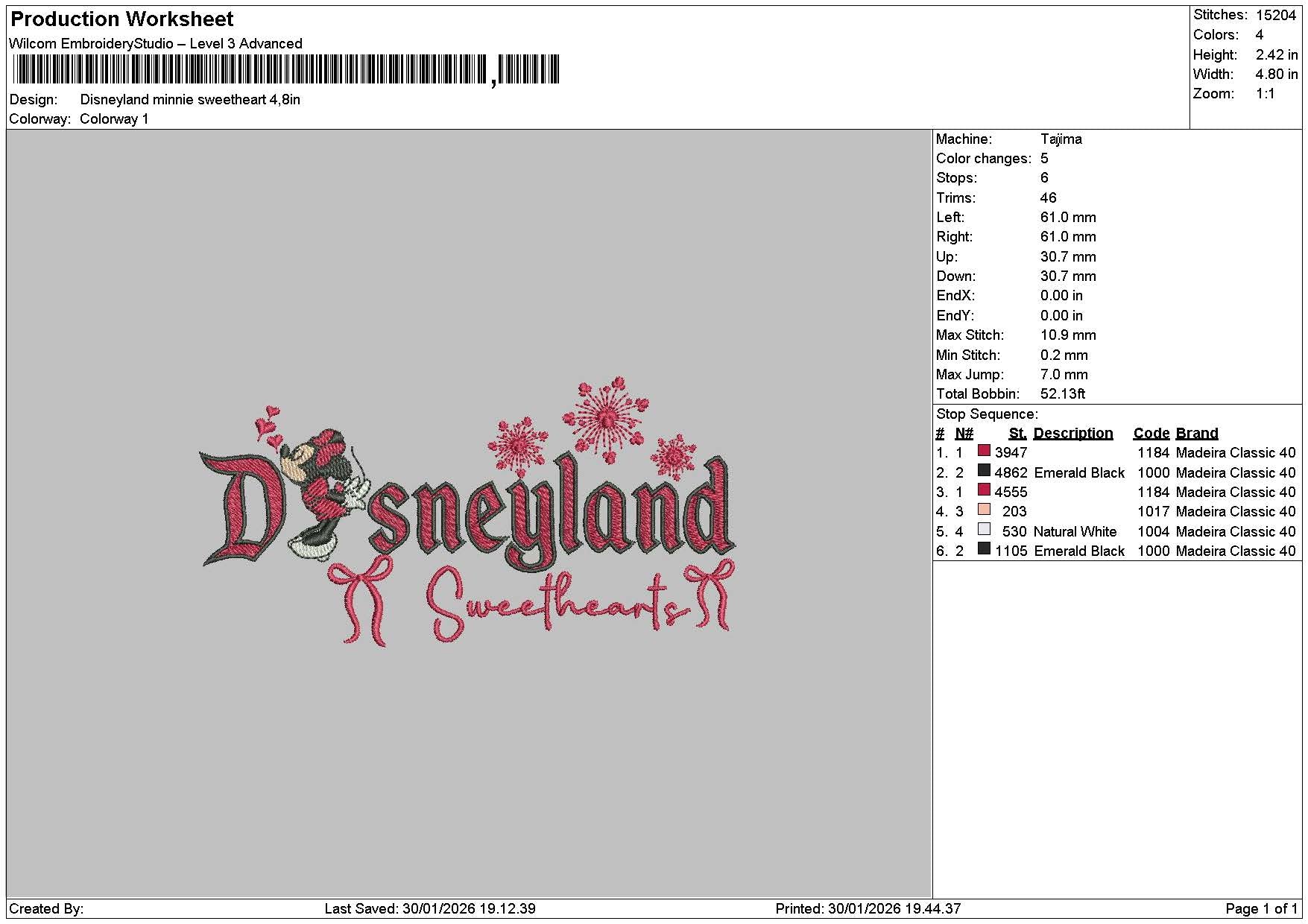Click the Disneyland Sweethearts embroidery preview

pyautogui.click(x=467, y=513)
